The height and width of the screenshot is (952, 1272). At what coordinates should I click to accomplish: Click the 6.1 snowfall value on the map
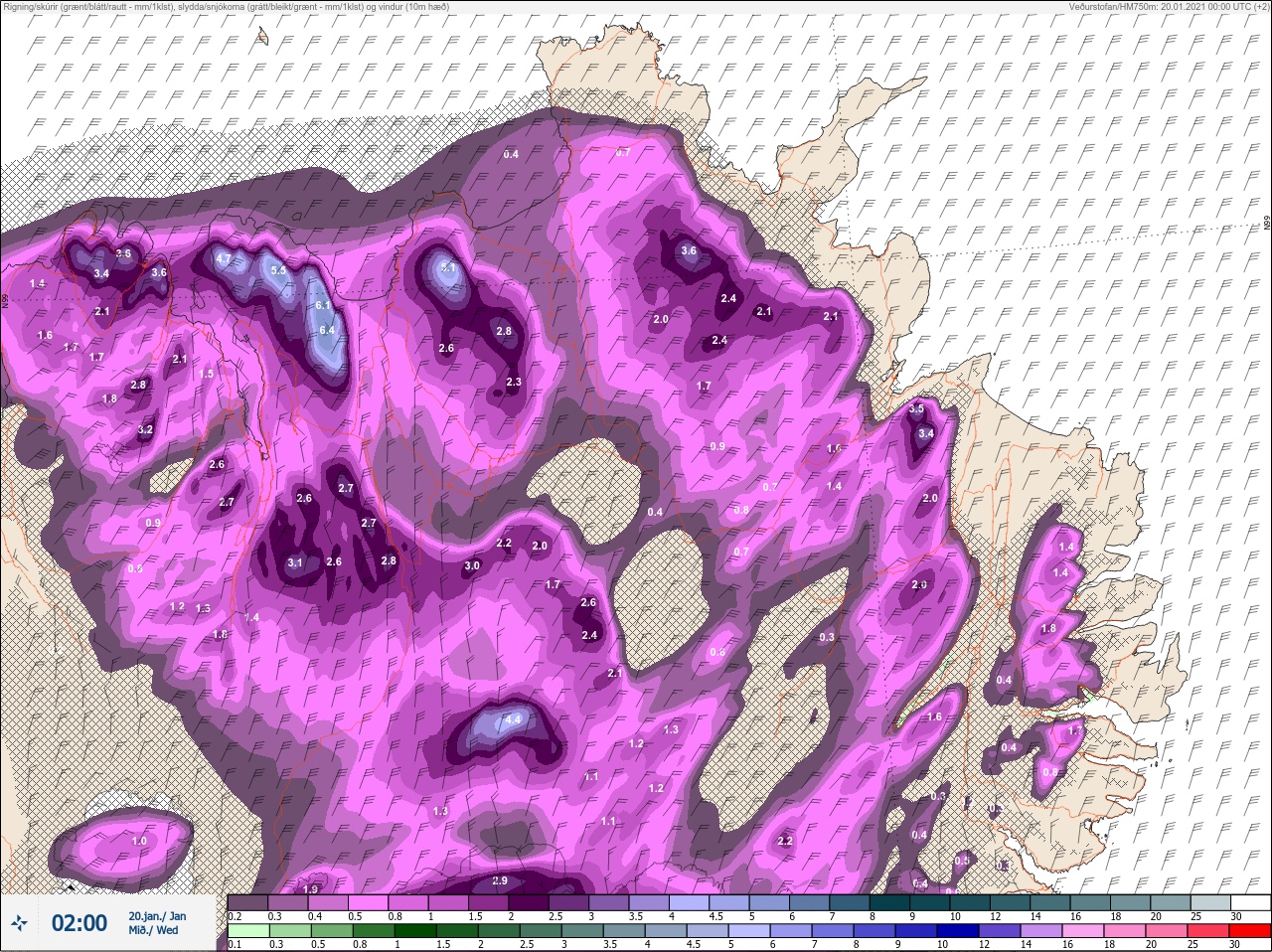322,306
